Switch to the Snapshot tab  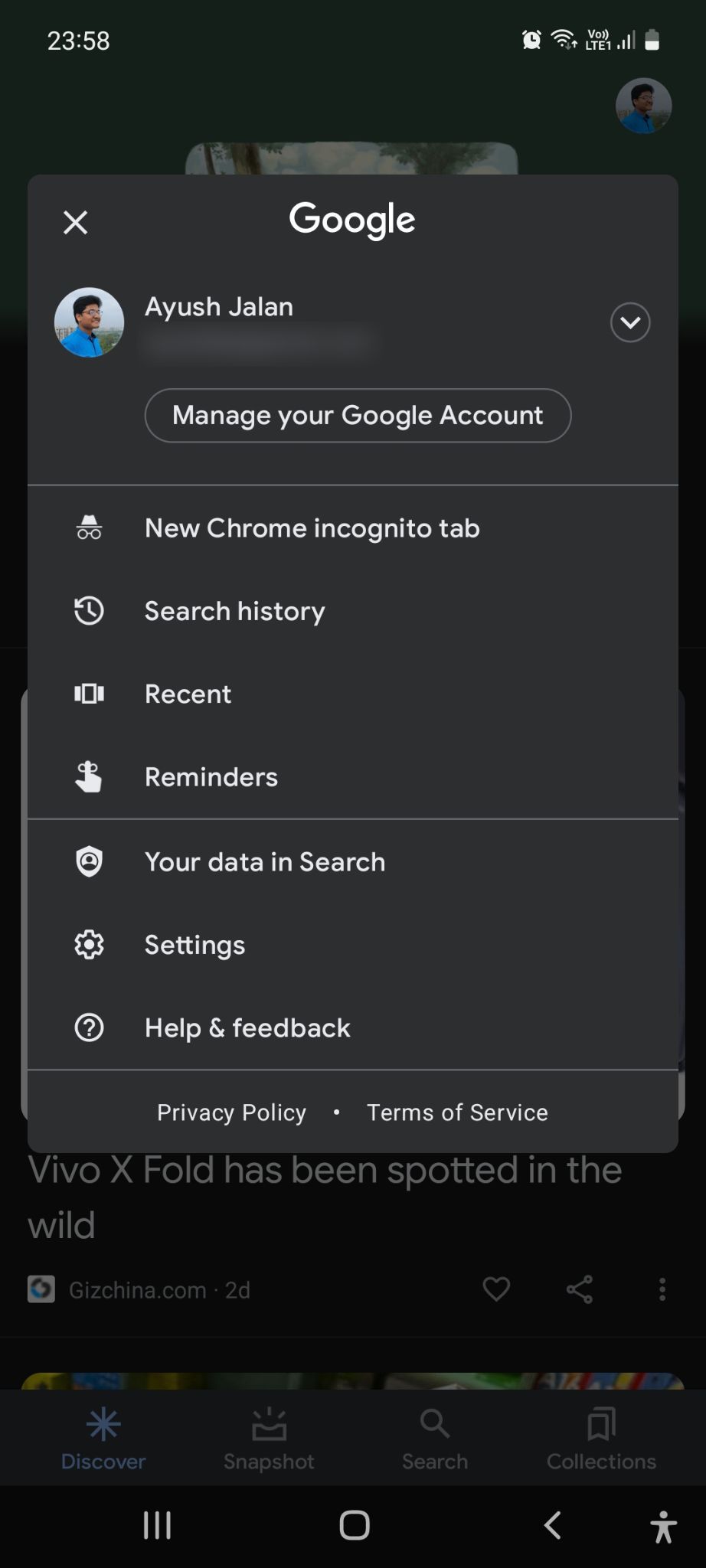(x=269, y=1439)
